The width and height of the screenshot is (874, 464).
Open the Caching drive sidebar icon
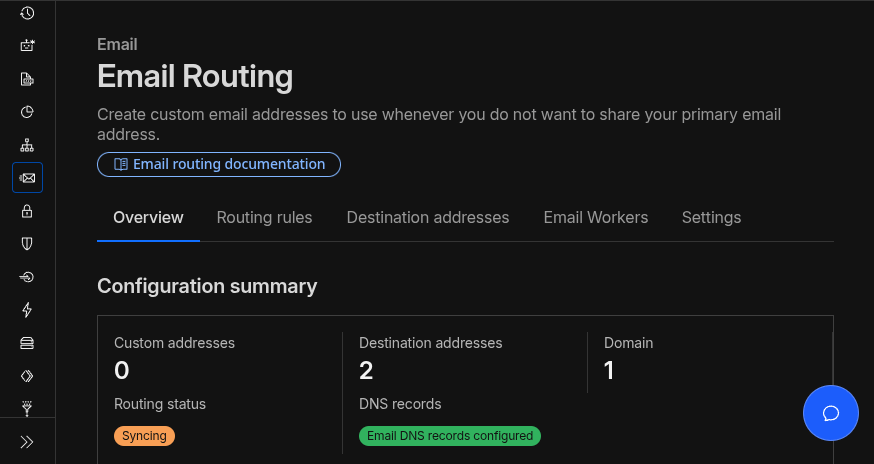tap(27, 343)
